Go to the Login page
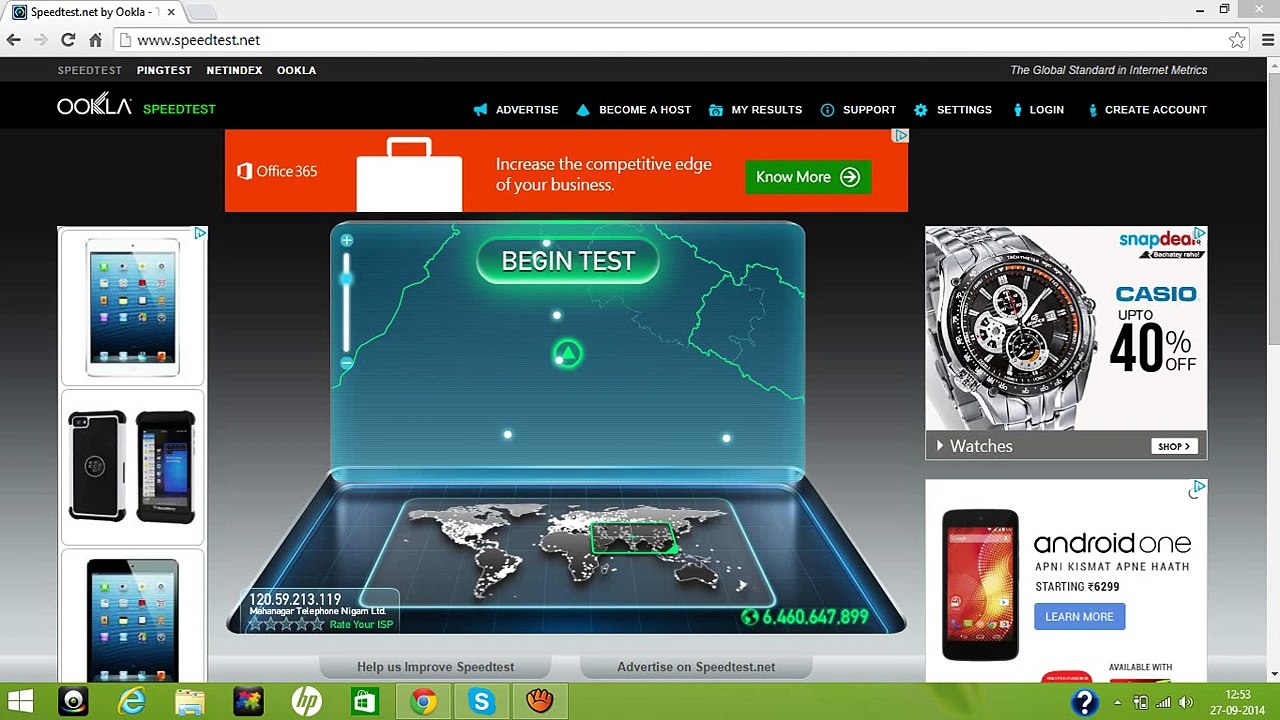This screenshot has height=720, width=1280. (1039, 110)
